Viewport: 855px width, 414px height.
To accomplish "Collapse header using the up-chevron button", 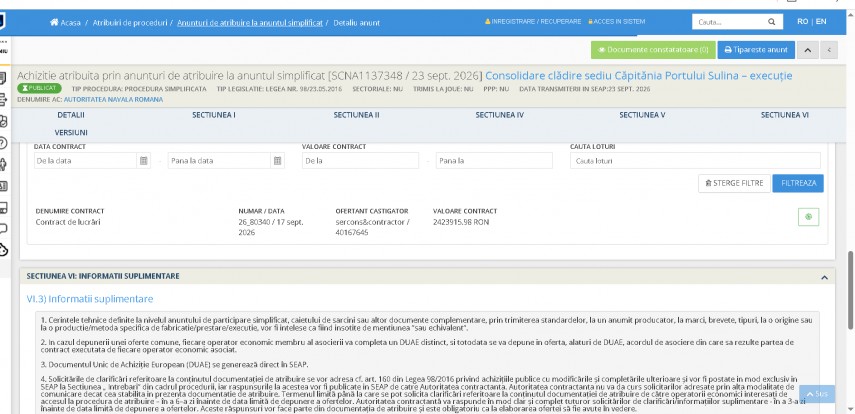I will (808, 50).
